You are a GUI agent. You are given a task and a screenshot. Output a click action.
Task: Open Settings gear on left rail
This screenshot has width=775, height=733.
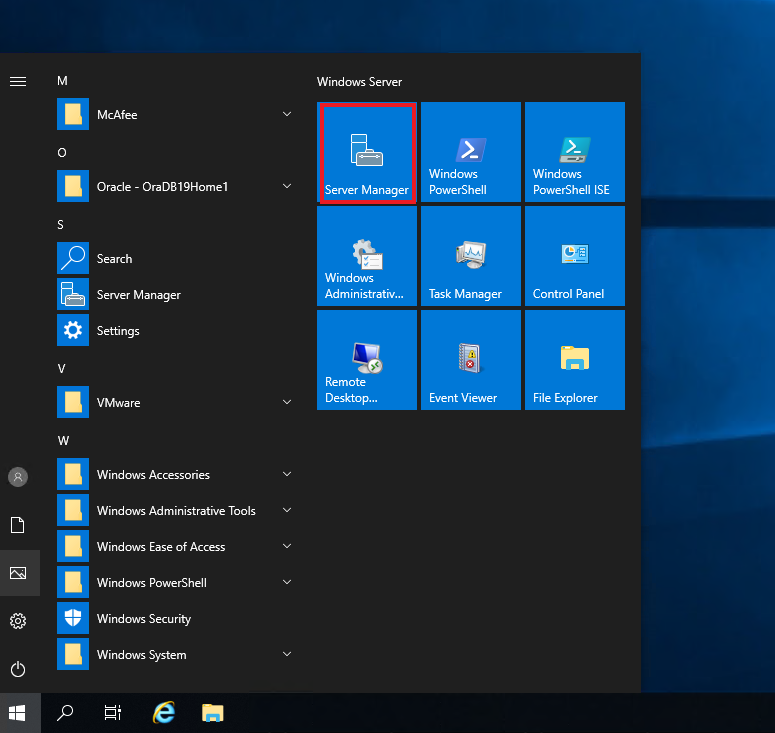[18, 621]
